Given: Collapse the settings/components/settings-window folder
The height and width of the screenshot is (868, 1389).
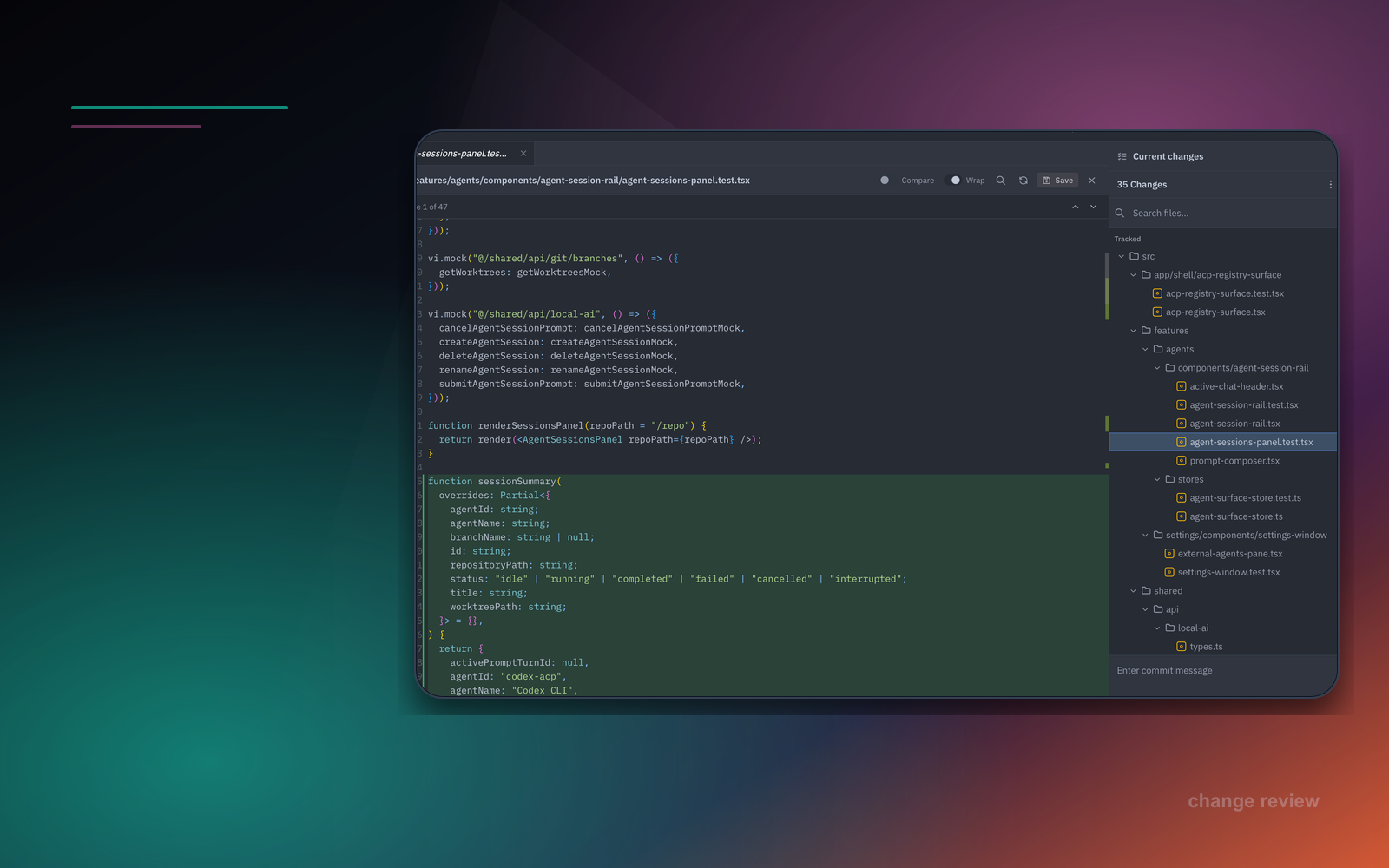Looking at the screenshot, I should tap(1146, 536).
